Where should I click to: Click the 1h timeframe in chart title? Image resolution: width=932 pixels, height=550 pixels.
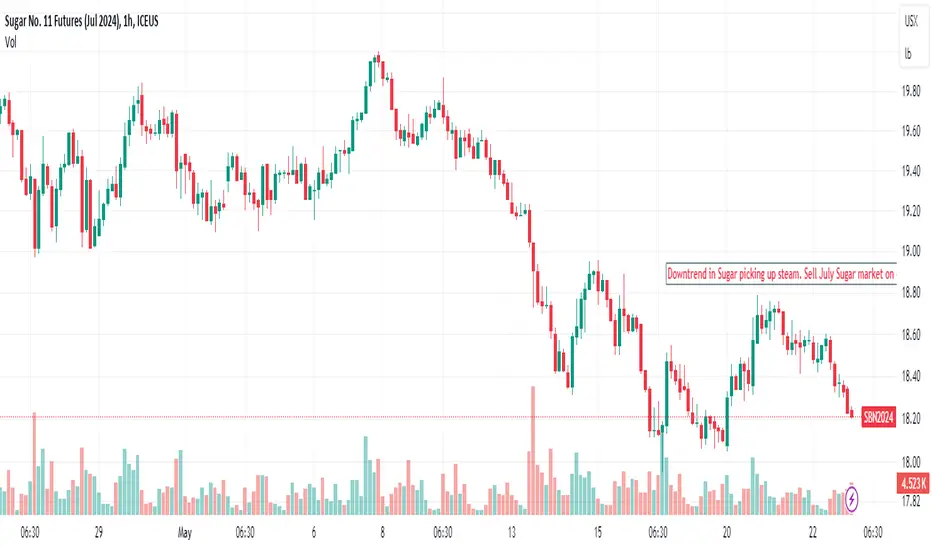[128, 22]
